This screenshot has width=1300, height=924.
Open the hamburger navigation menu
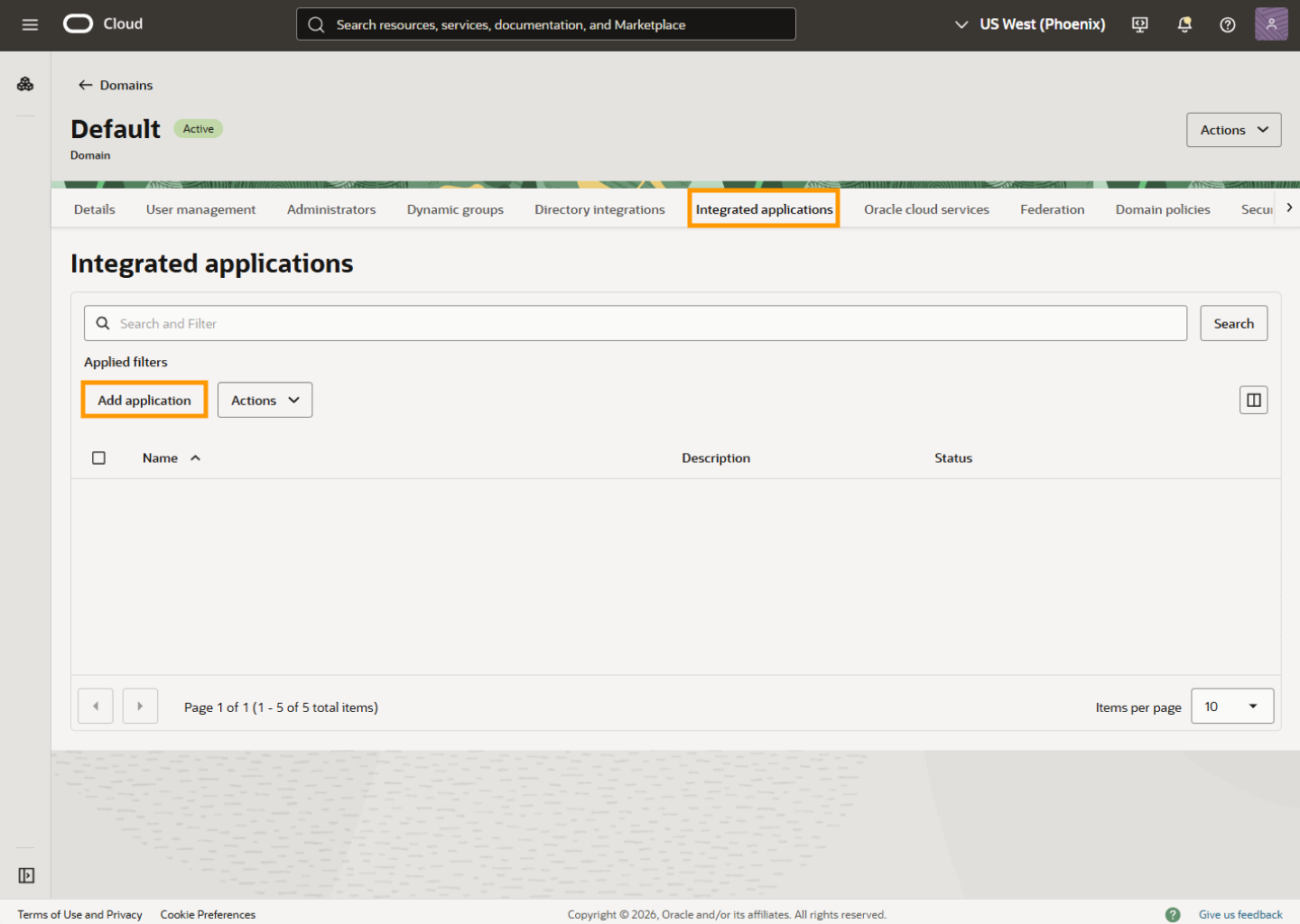click(30, 24)
